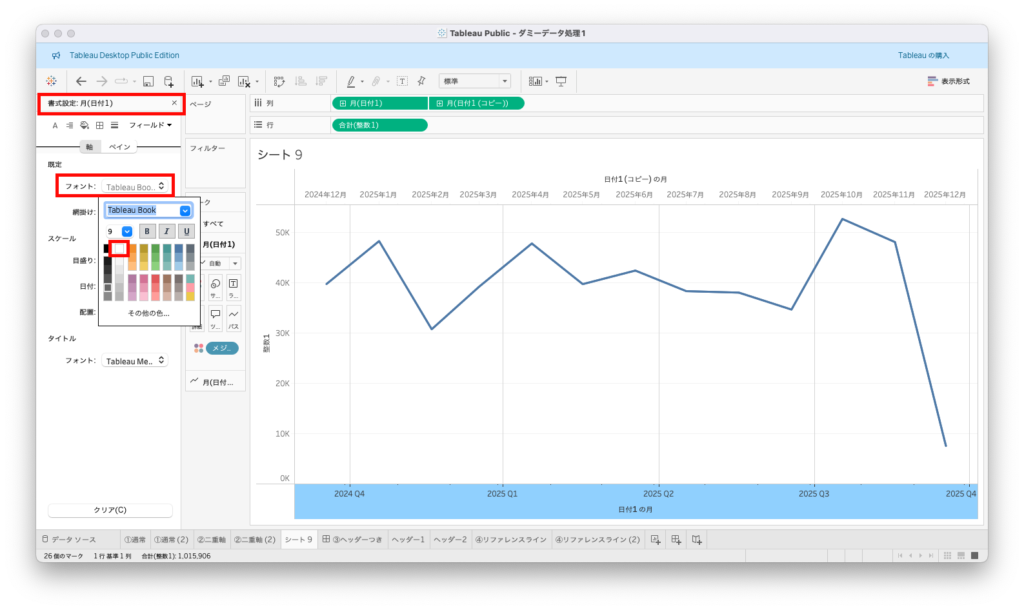The image size is (1024, 610).
Task: Toggle bold in the font popup
Action: pos(146,231)
